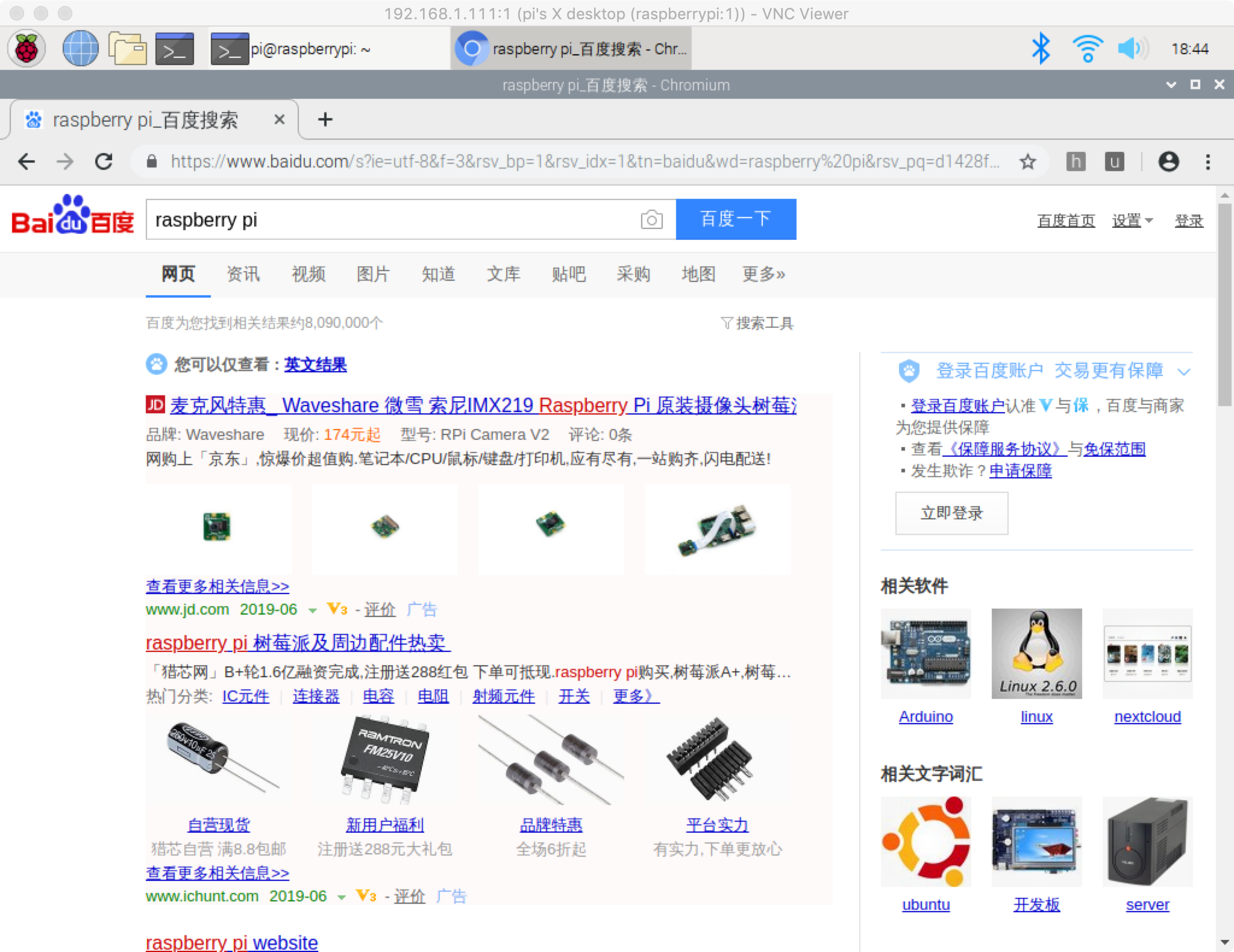Open the Raspberry Pi main menu
This screenshot has height=952, width=1234.
(x=27, y=48)
